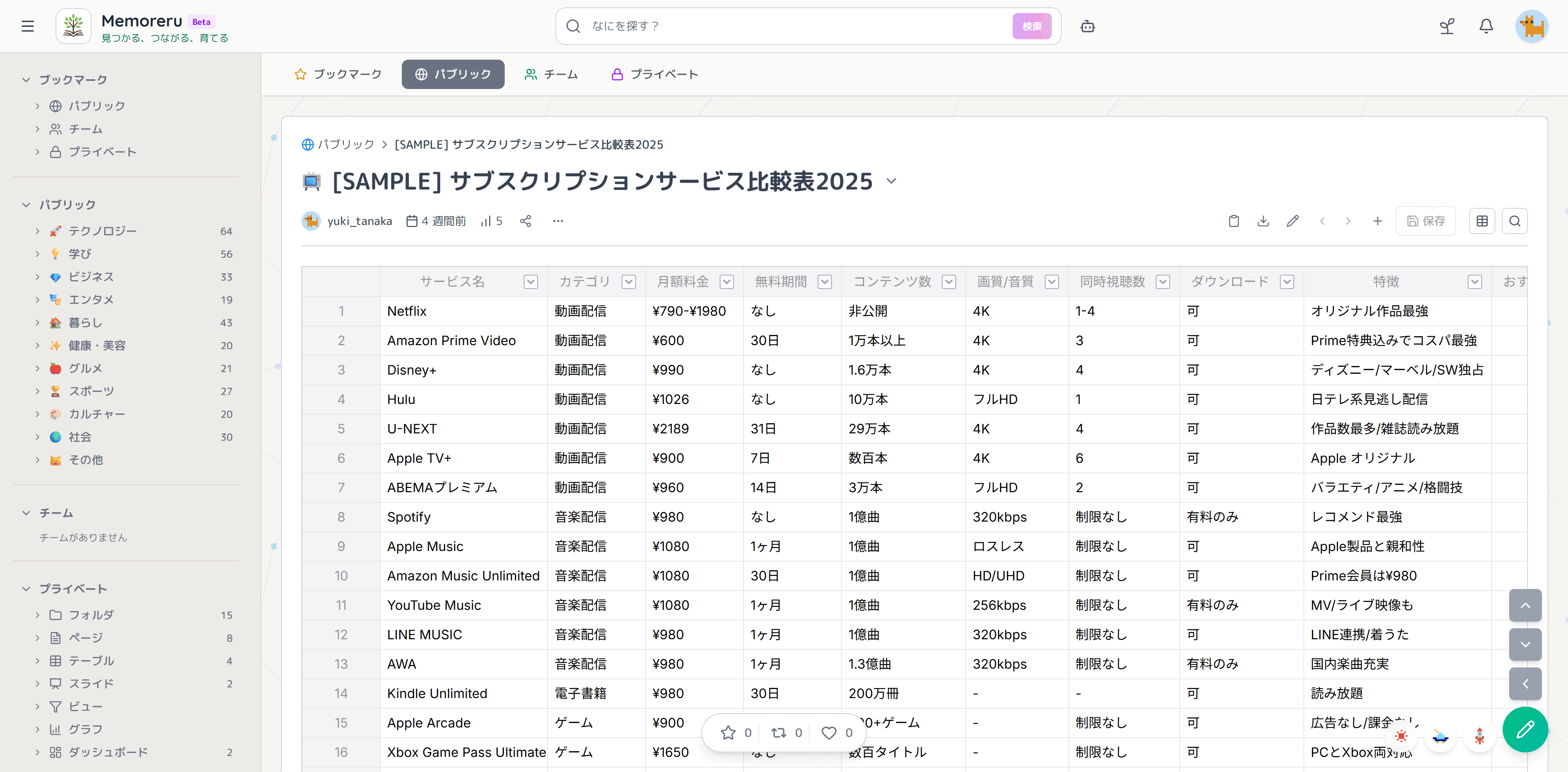The height and width of the screenshot is (772, 1568).
Task: Open the three-dots more options menu
Action: [558, 221]
